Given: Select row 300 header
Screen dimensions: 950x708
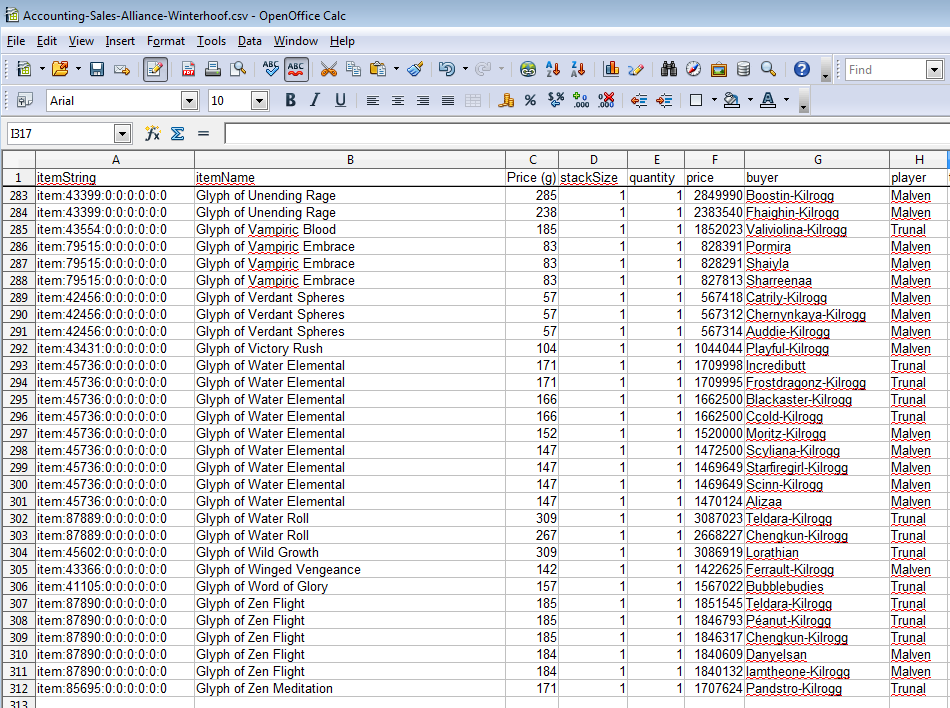Looking at the screenshot, I should [19, 485].
